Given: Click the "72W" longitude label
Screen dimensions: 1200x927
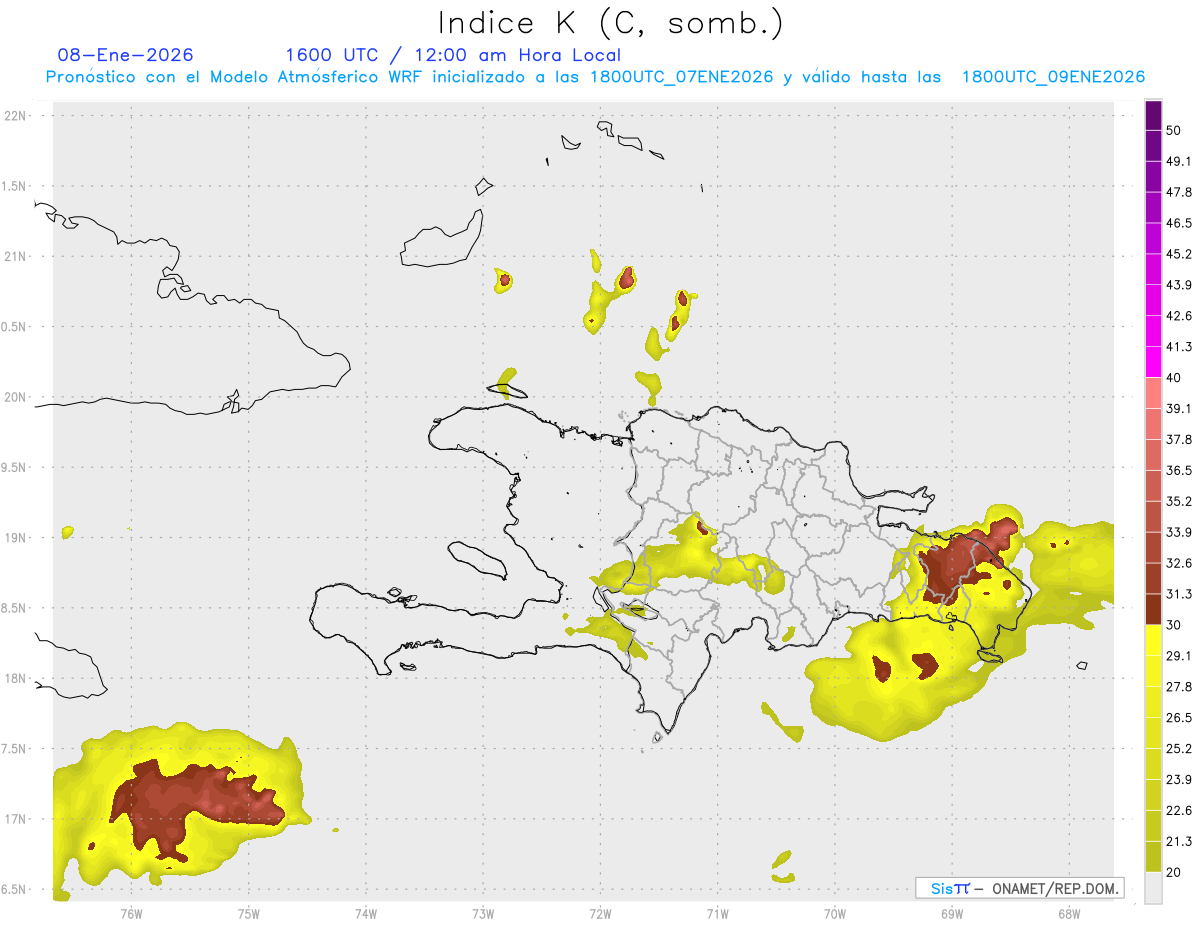Looking at the screenshot, I should [600, 913].
